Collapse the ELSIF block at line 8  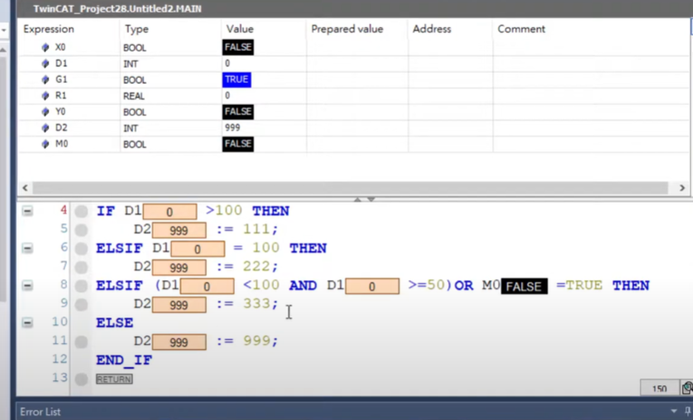coord(27,285)
